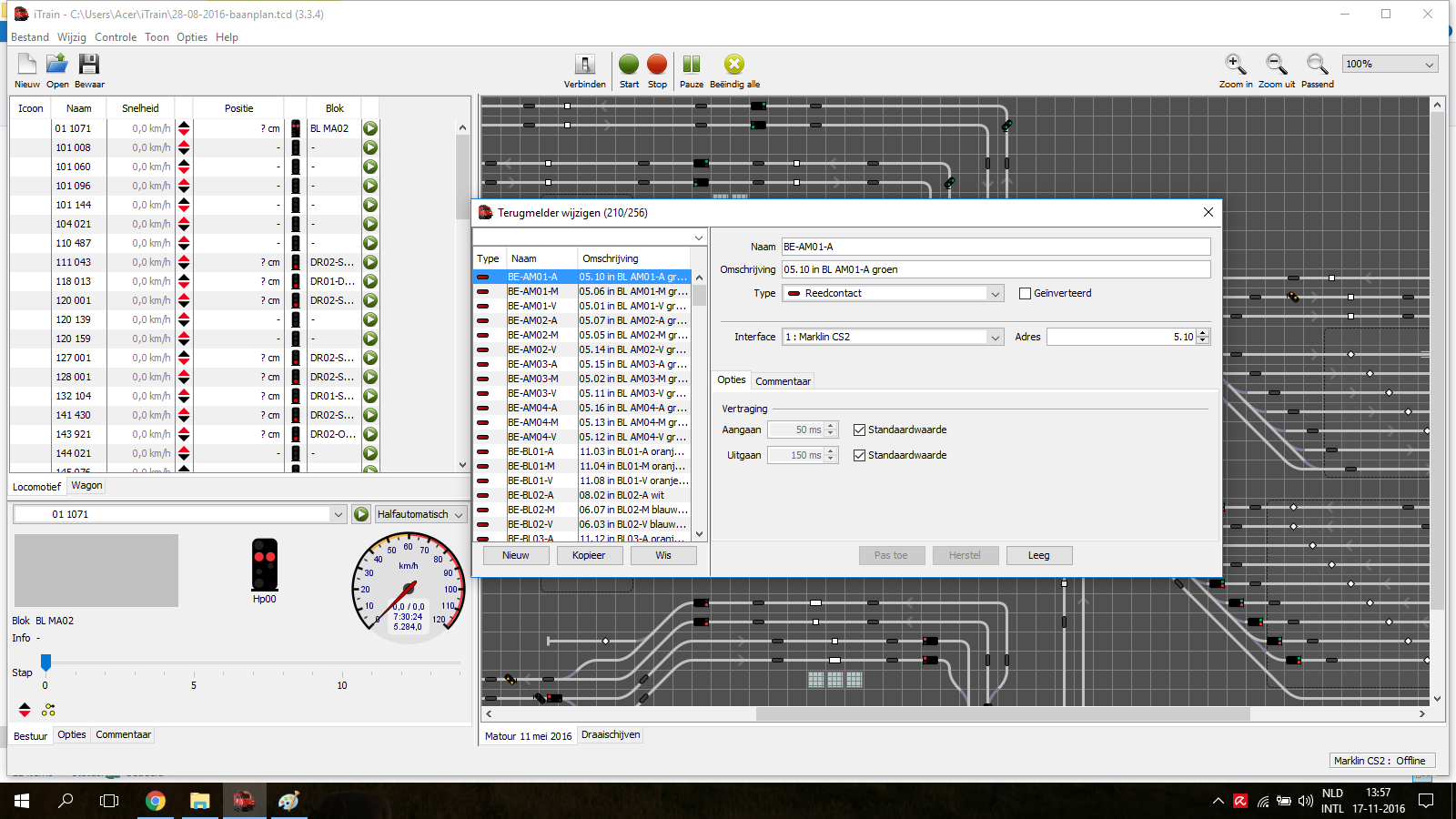Open the Toon menu

click(157, 37)
